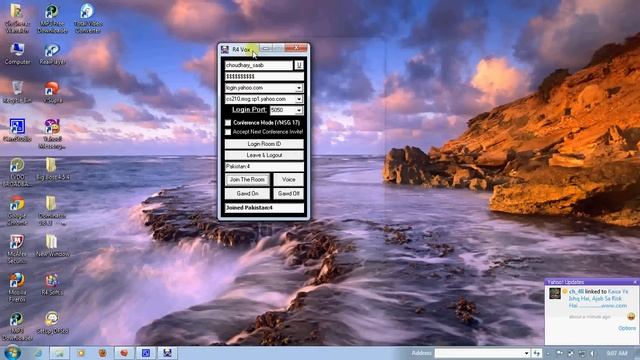Open Internet Explorer from the taskbar
The height and width of the screenshot is (360, 640).
click(x=38, y=353)
